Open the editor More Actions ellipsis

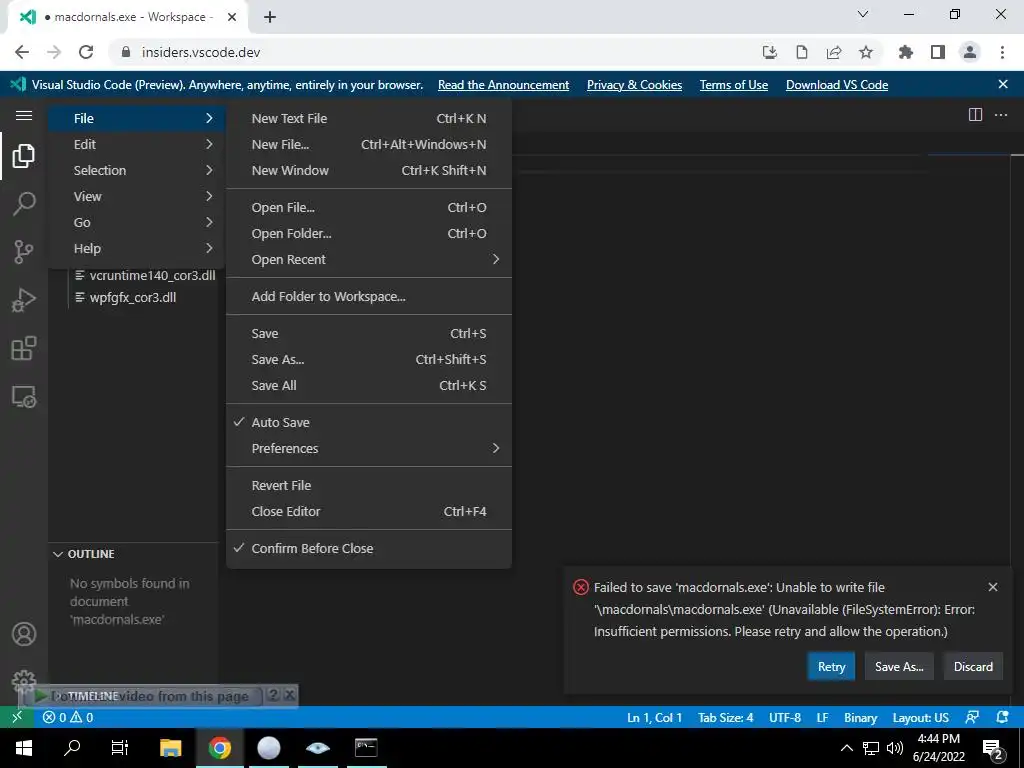point(1000,115)
